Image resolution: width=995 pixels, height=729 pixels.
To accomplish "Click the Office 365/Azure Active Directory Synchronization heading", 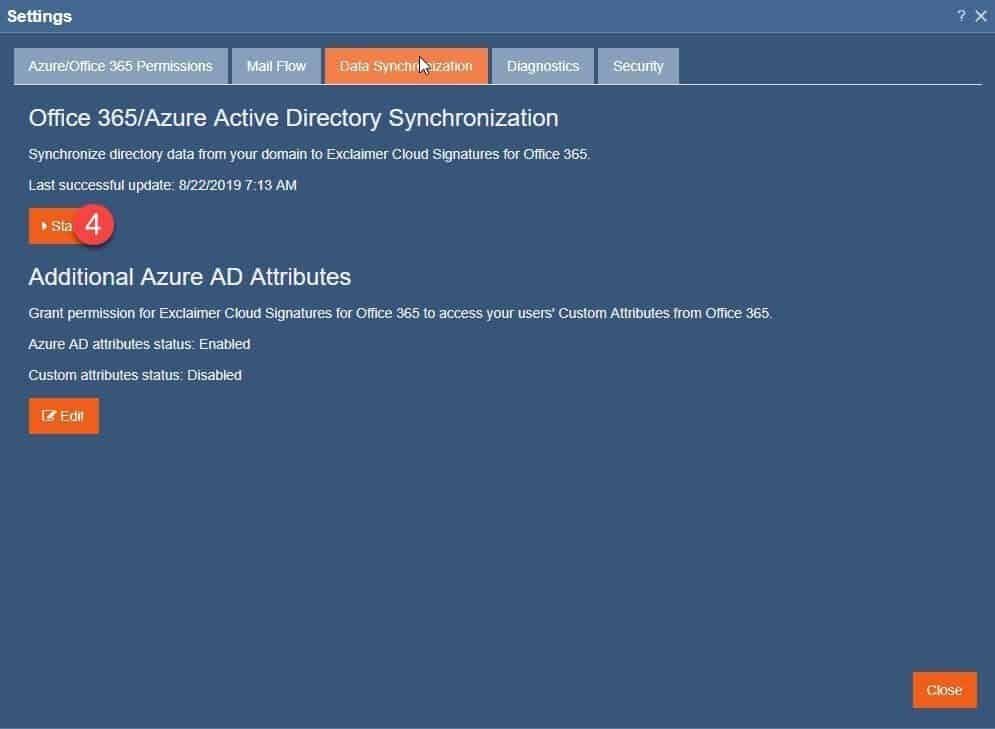I will pyautogui.click(x=293, y=118).
